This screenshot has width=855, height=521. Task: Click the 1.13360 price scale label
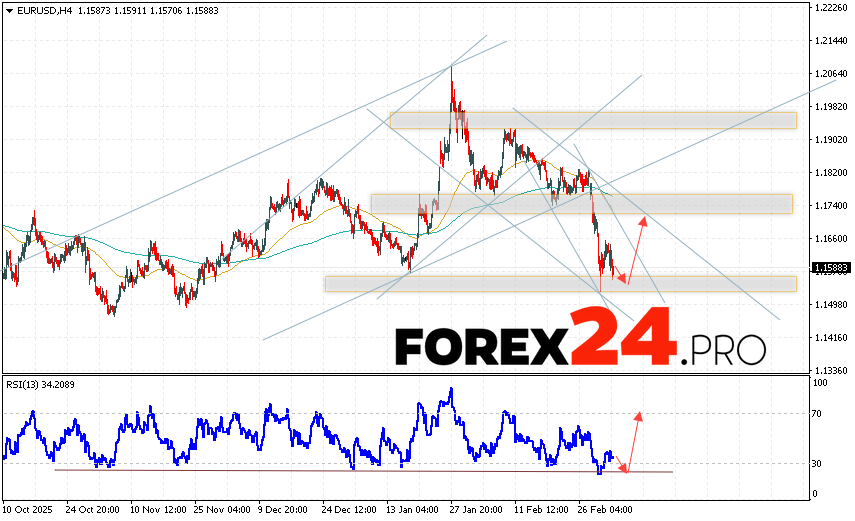pyautogui.click(x=829, y=370)
